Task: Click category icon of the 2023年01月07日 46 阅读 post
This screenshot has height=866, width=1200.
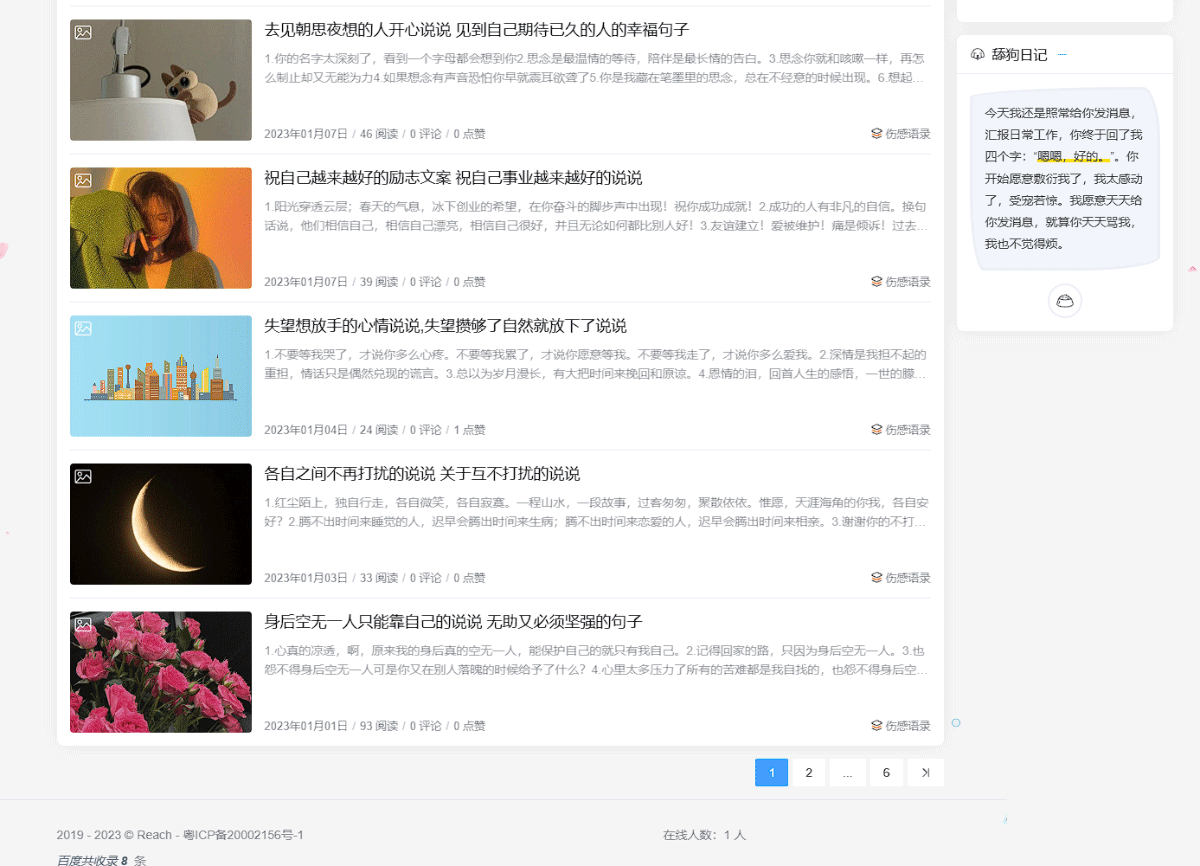Action: point(876,134)
